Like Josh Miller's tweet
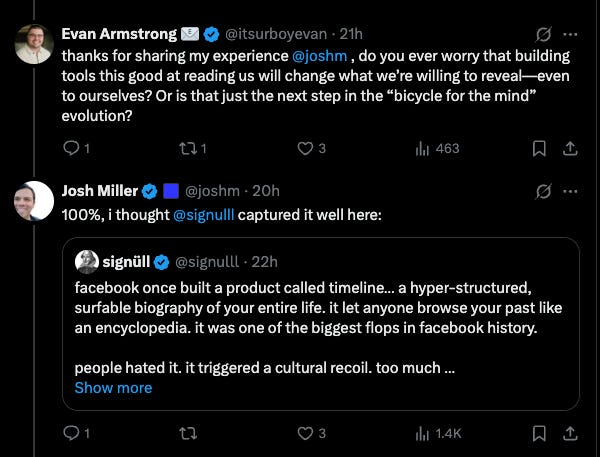600x457 pixels. pos(305,433)
